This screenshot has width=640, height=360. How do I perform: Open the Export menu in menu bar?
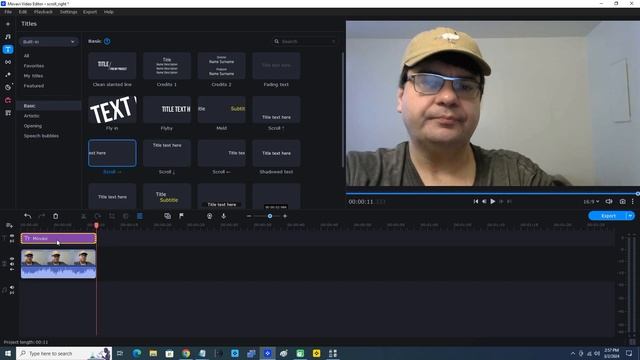point(90,12)
